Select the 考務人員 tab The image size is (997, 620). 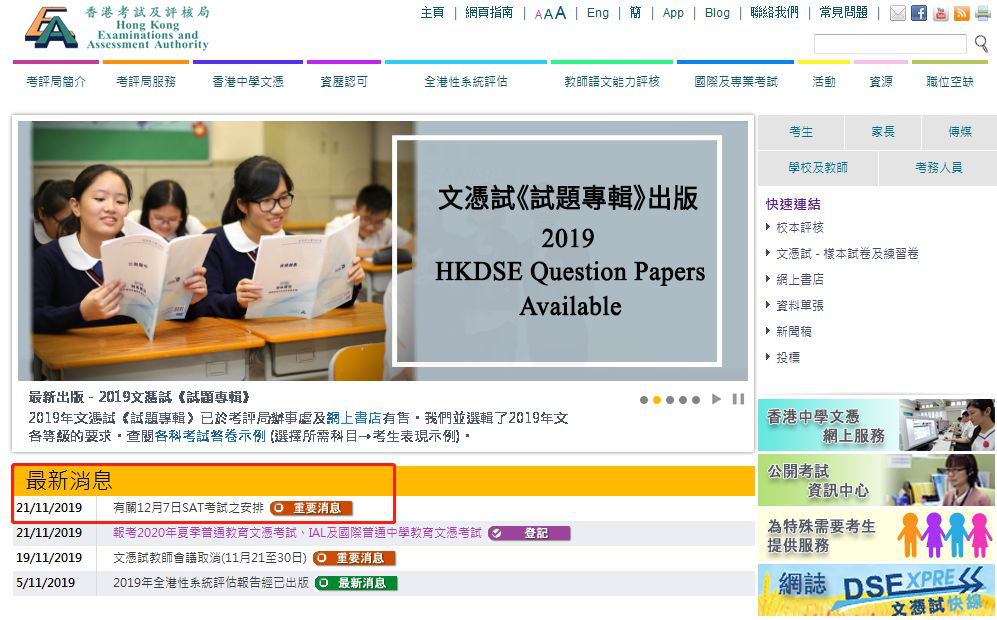click(938, 168)
